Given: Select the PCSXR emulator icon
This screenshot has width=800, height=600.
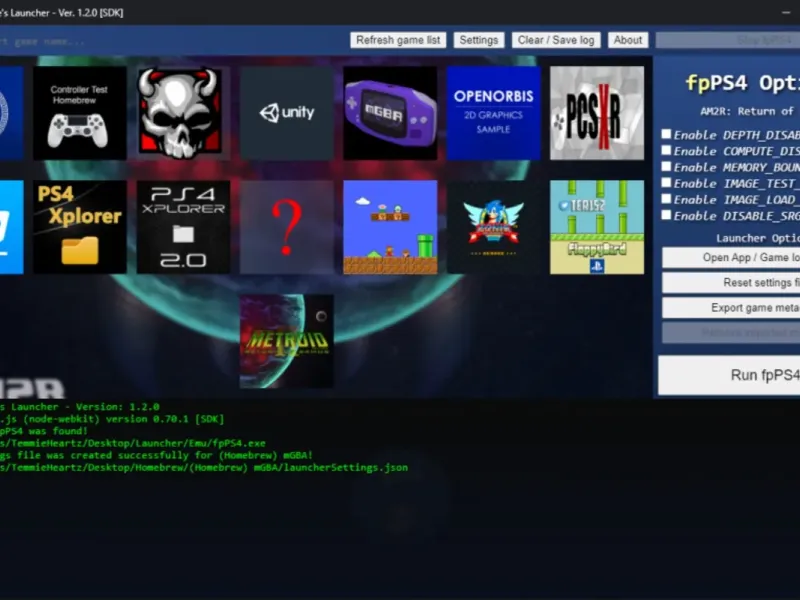Looking at the screenshot, I should (597, 113).
